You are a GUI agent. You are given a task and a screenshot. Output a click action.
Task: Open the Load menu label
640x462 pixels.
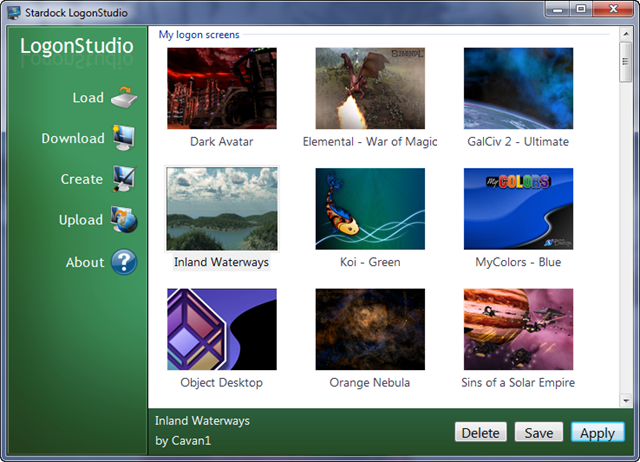tap(88, 98)
